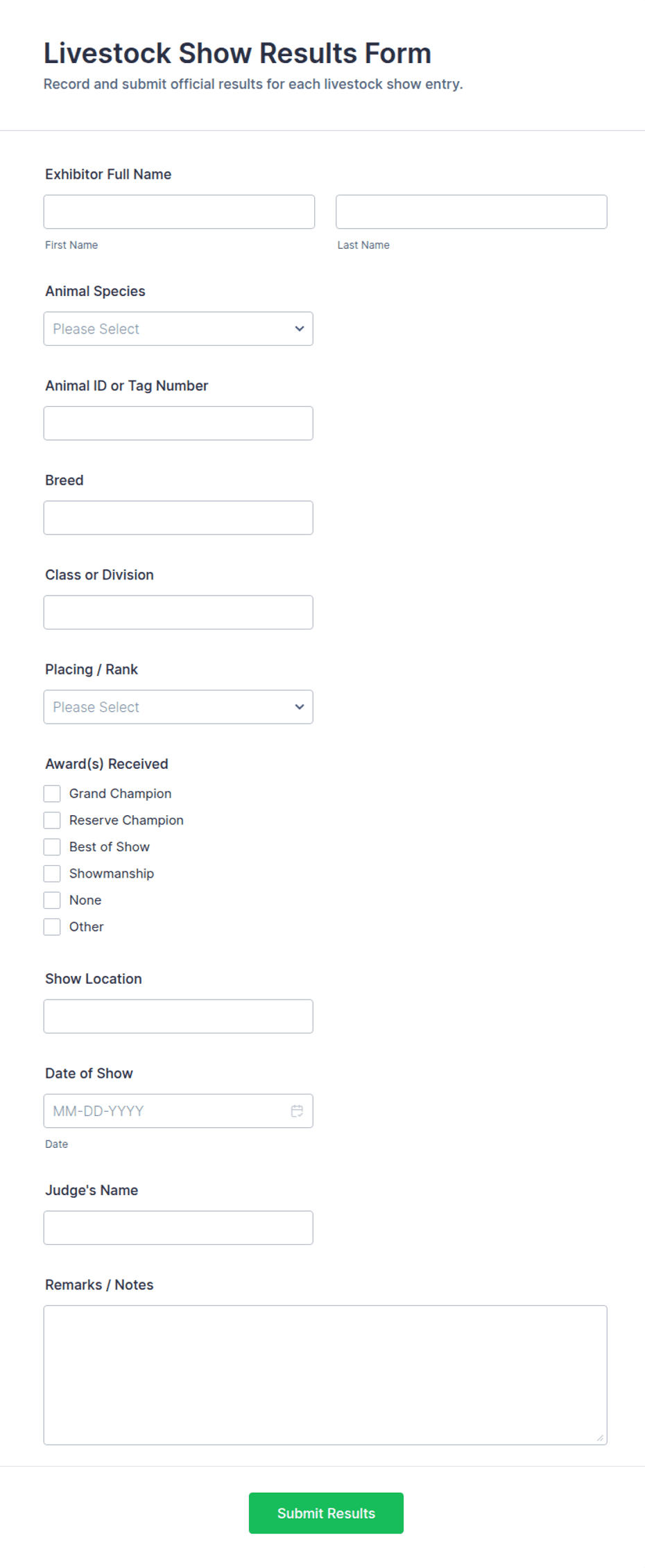Check the Grand Champion award
645x1568 pixels.
[x=52, y=793]
